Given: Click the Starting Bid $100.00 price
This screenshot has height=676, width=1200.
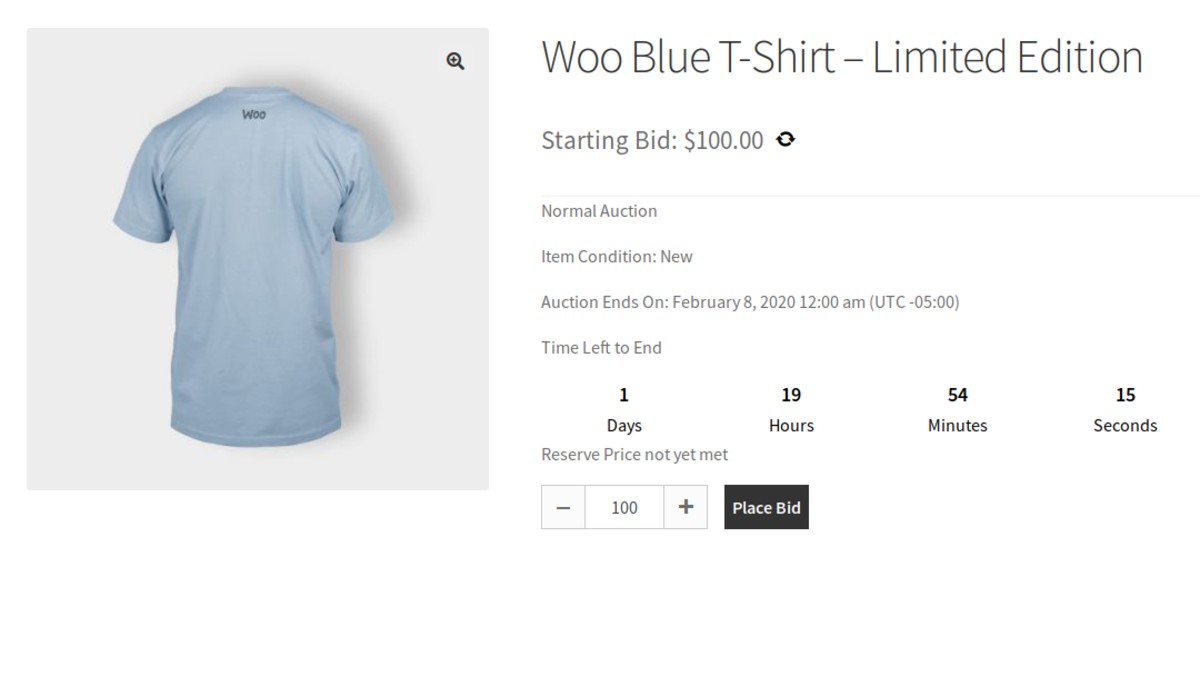Looking at the screenshot, I should pyautogui.click(x=652, y=141).
